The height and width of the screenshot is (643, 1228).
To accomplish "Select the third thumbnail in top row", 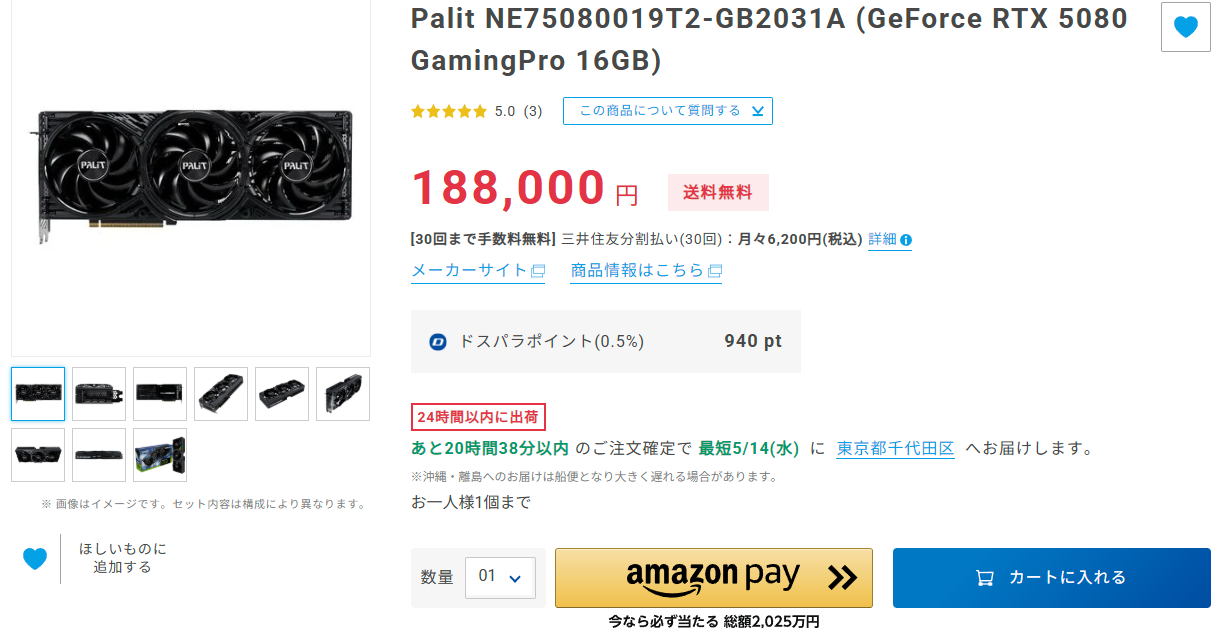I will point(160,394).
